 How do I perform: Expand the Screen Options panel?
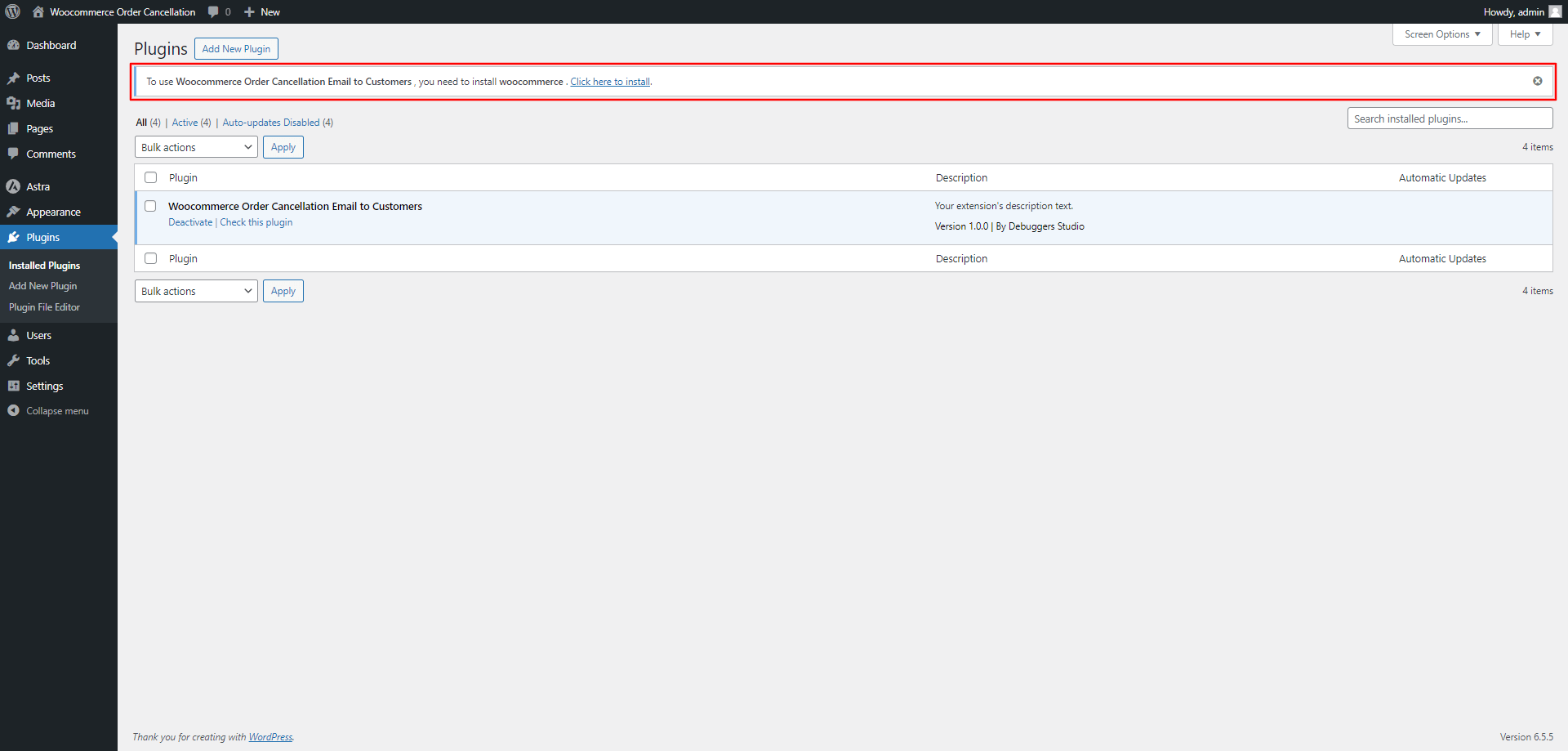tap(1441, 34)
